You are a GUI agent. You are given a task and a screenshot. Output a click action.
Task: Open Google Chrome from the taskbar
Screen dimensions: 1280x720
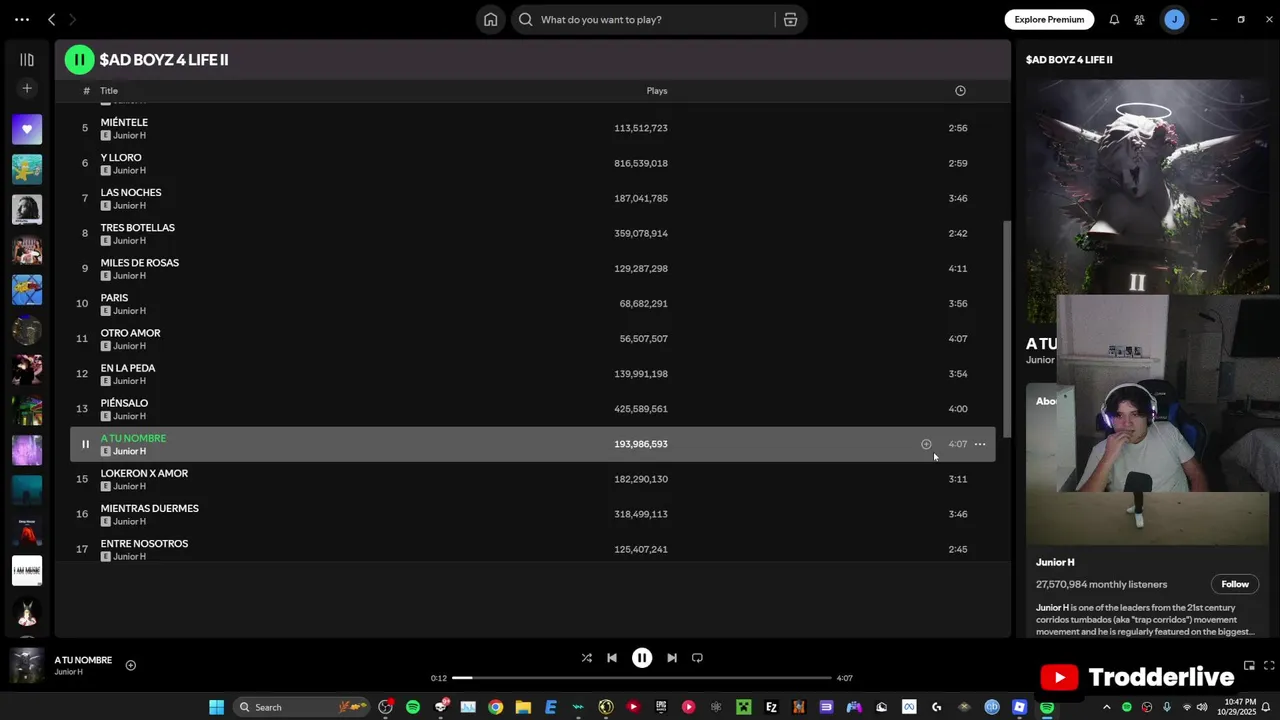[x=495, y=707]
